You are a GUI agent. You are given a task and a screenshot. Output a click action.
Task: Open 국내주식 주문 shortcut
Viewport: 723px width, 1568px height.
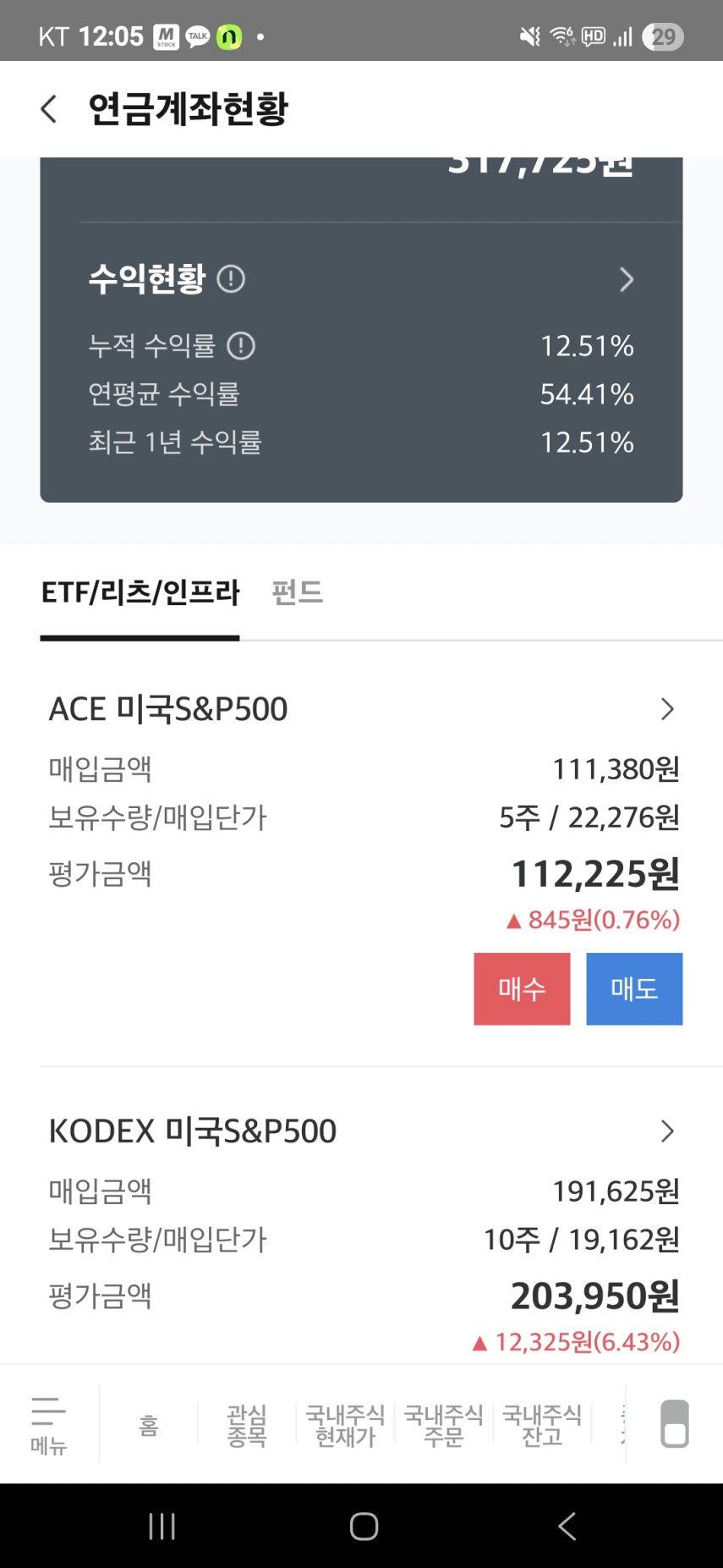point(444,1426)
